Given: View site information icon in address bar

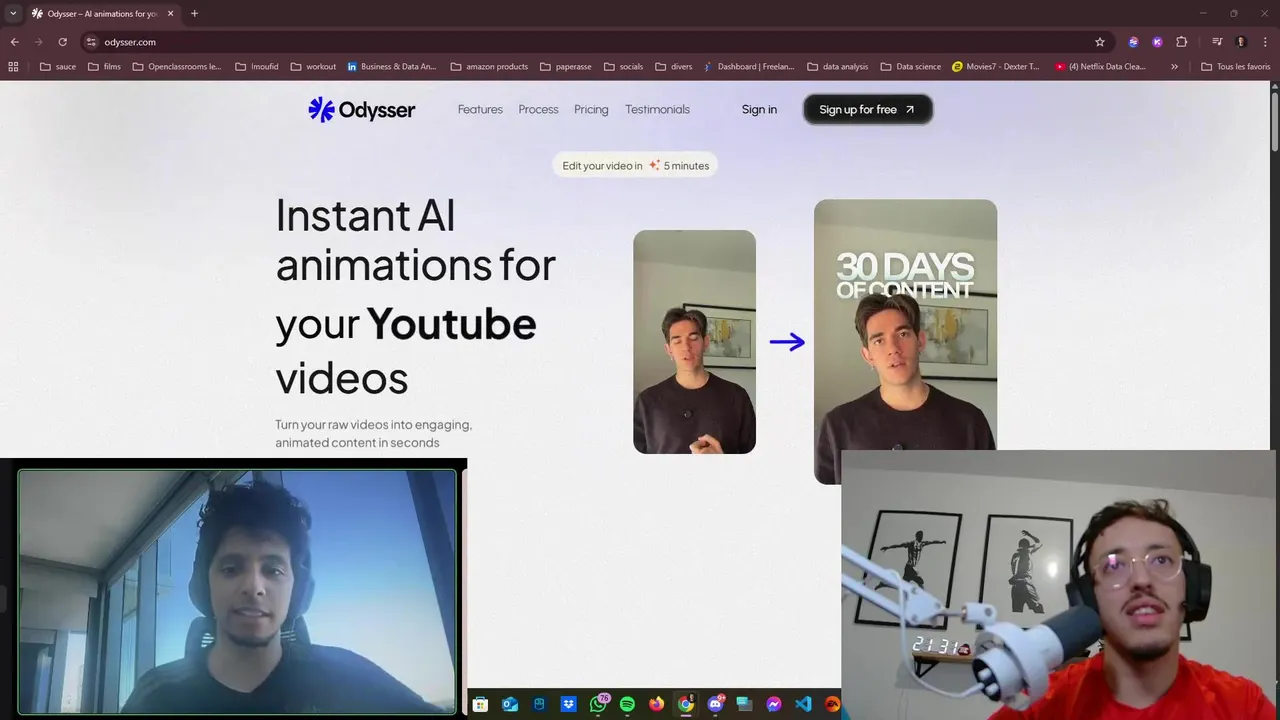Looking at the screenshot, I should click(x=91, y=42).
